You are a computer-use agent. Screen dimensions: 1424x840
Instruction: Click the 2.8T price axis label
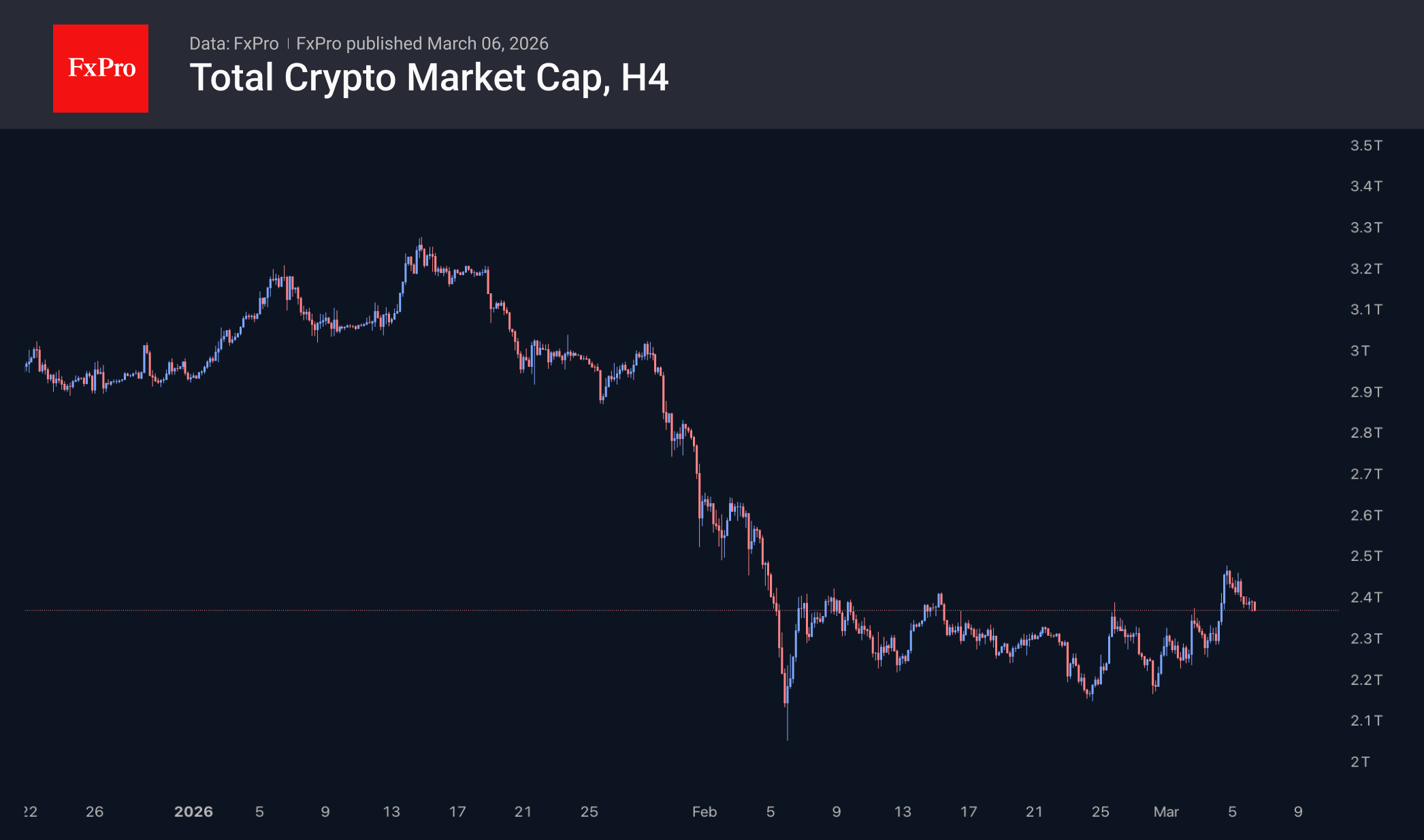(x=1365, y=433)
